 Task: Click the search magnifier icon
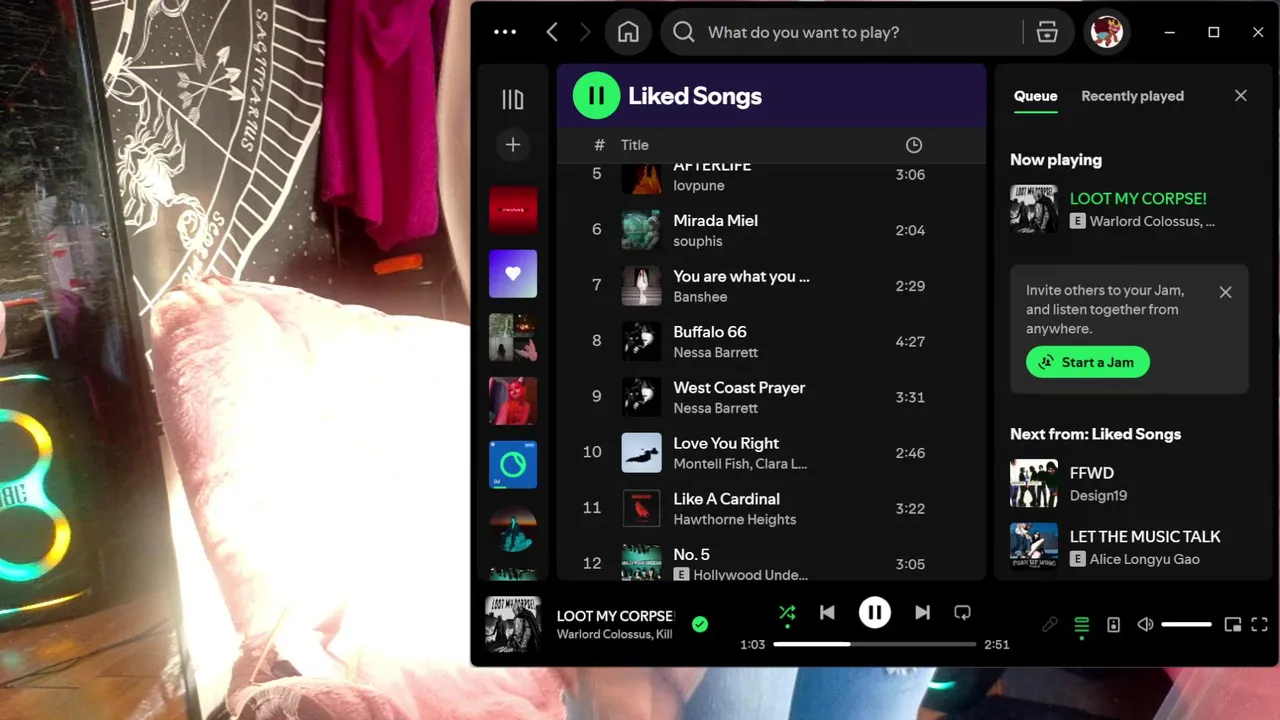tap(684, 32)
